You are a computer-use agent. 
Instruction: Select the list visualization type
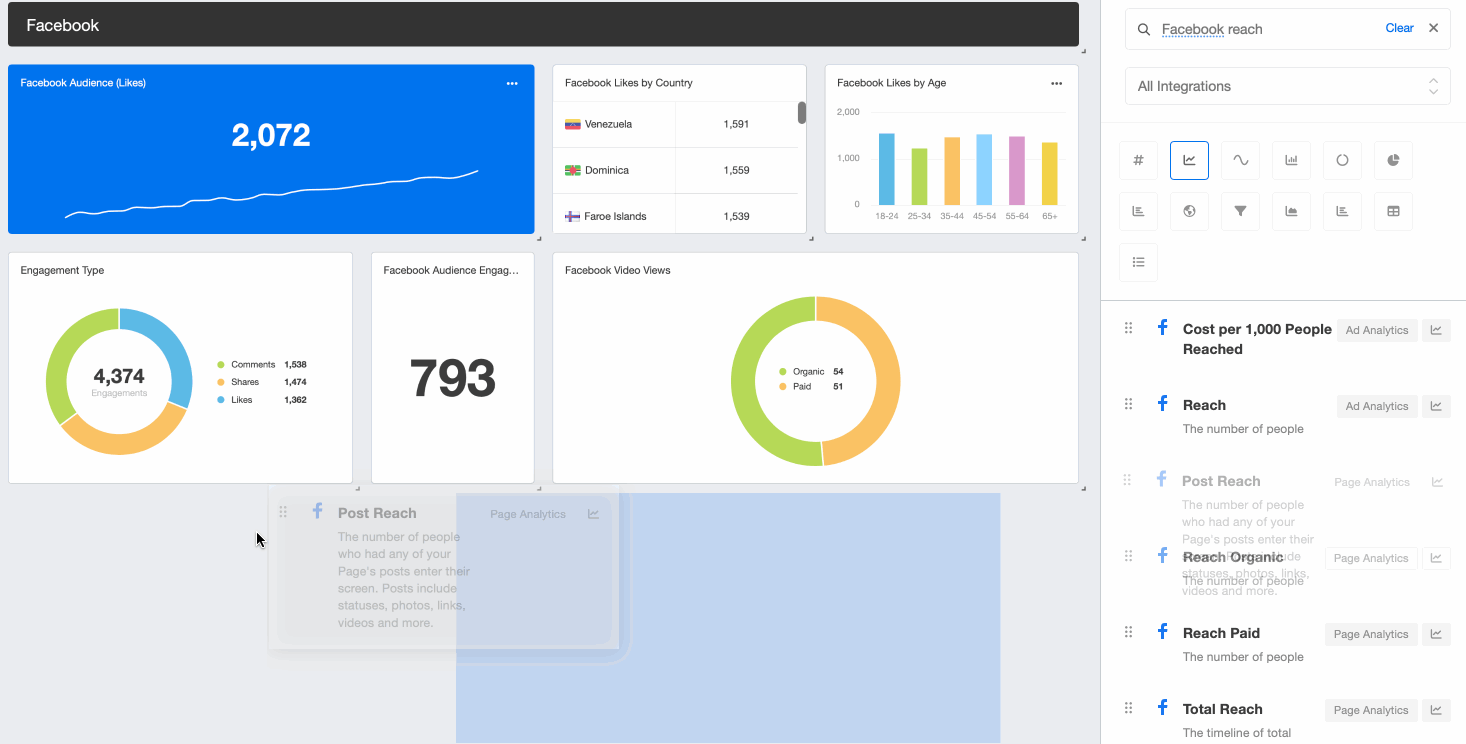[x=1138, y=262]
